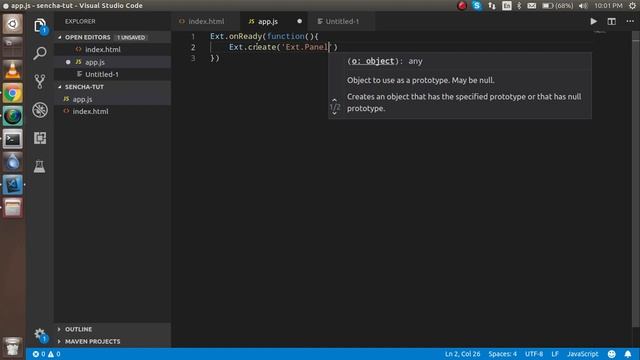Click line number 2 in gutter

pyautogui.click(x=193, y=47)
